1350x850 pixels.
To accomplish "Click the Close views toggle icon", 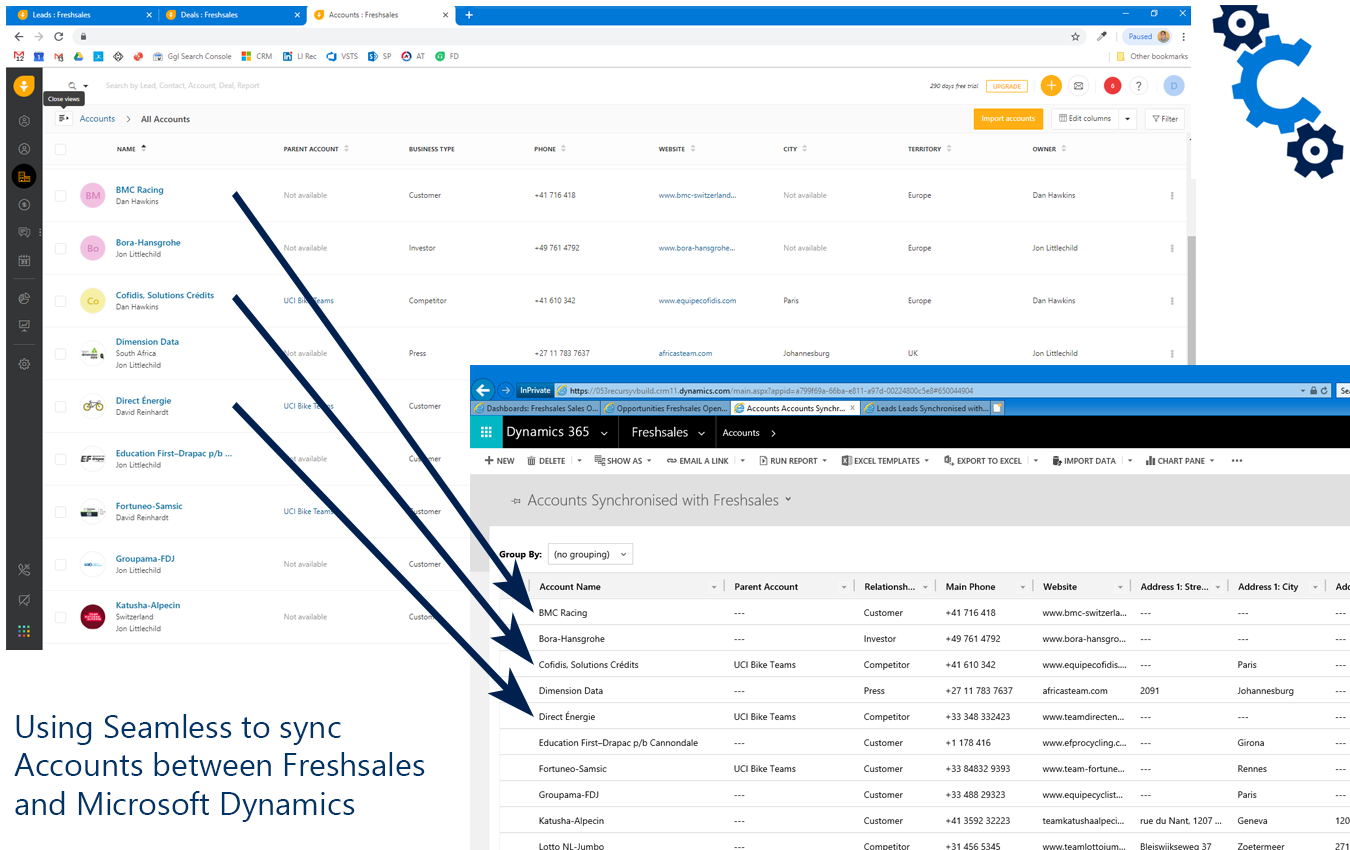I will pos(63,118).
